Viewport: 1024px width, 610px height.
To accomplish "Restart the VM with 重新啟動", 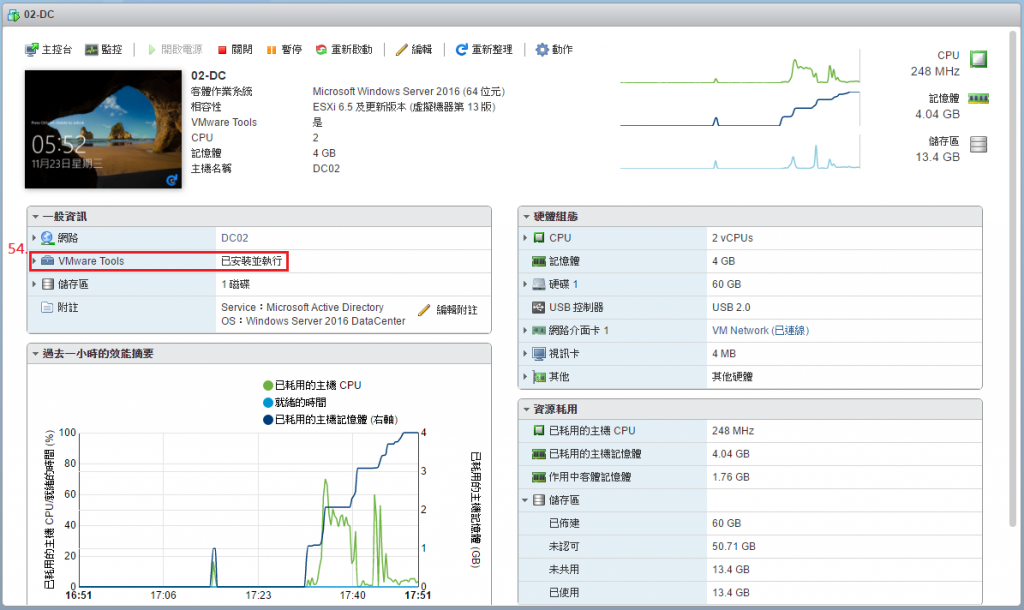I will (x=344, y=50).
